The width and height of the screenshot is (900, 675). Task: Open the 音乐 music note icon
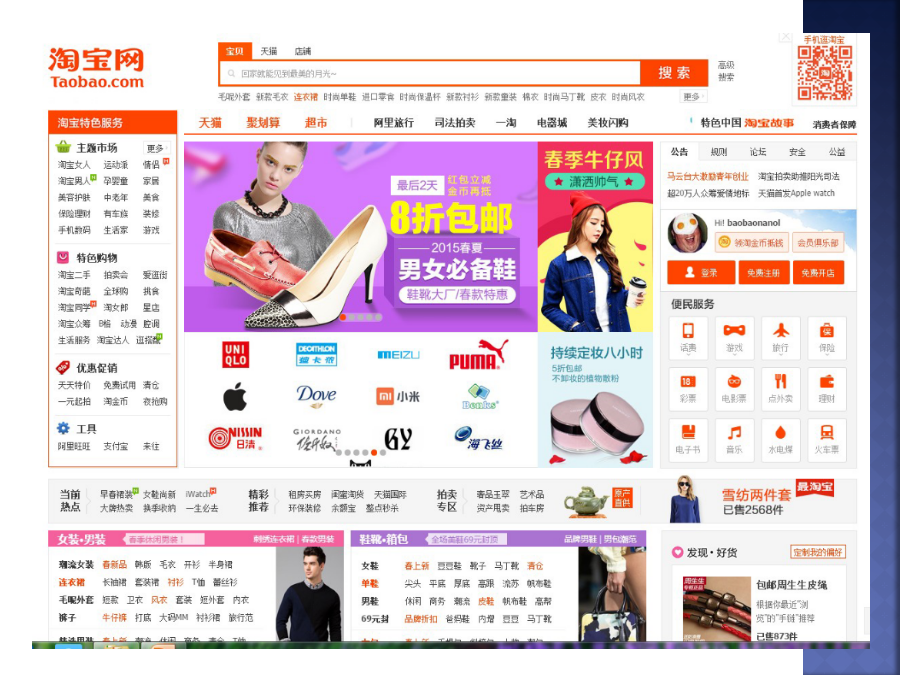734,440
